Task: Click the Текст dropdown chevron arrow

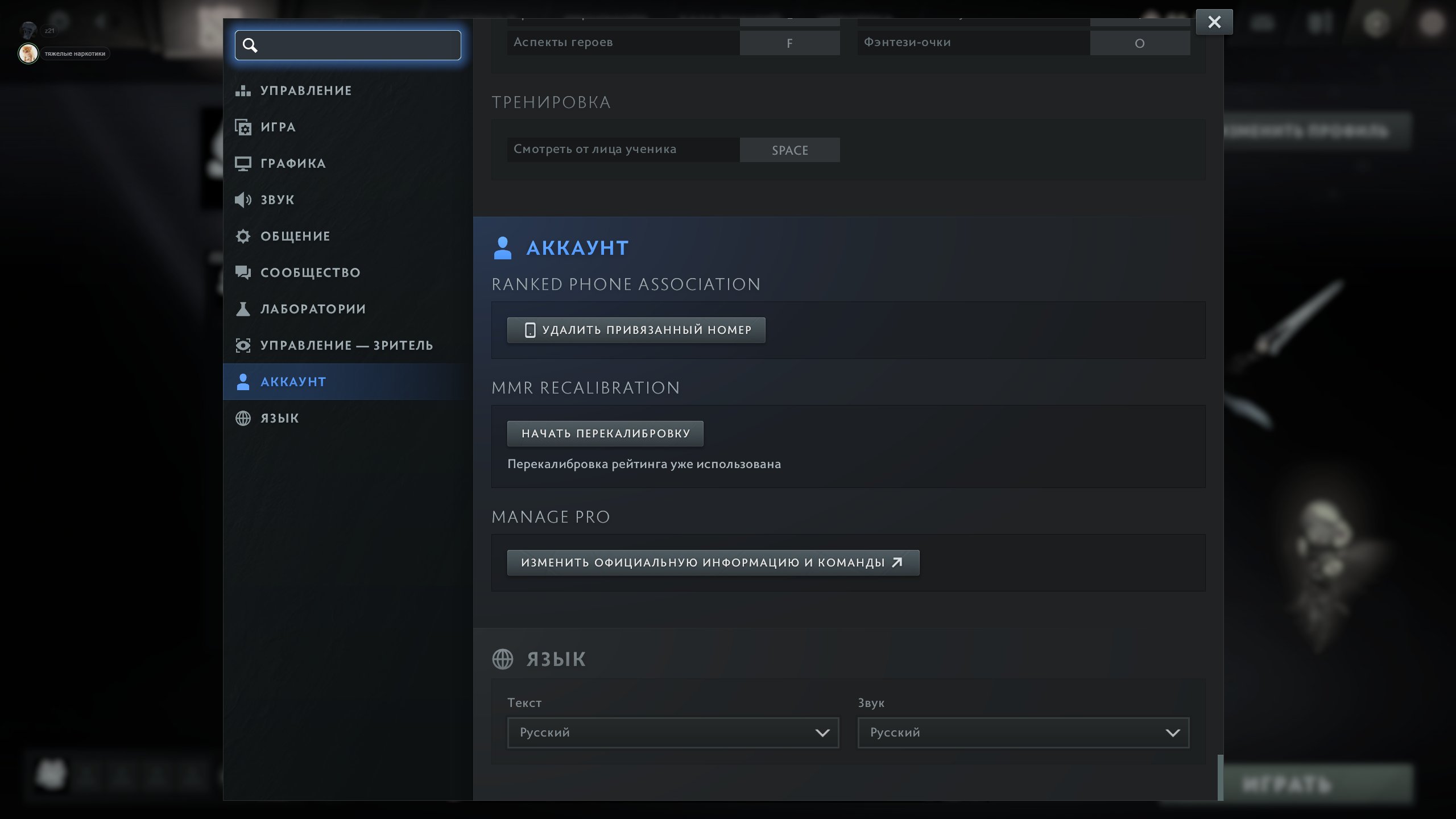Action: click(x=822, y=733)
